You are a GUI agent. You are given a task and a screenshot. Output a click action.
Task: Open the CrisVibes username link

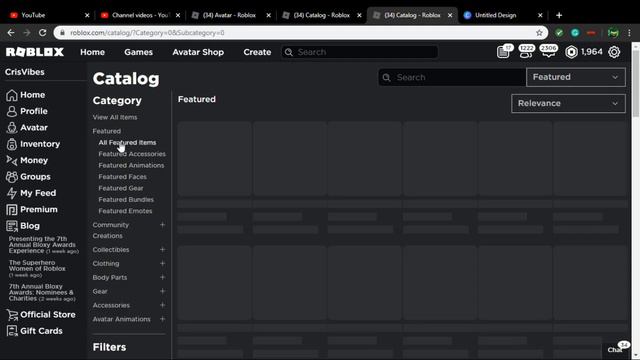point(24,72)
